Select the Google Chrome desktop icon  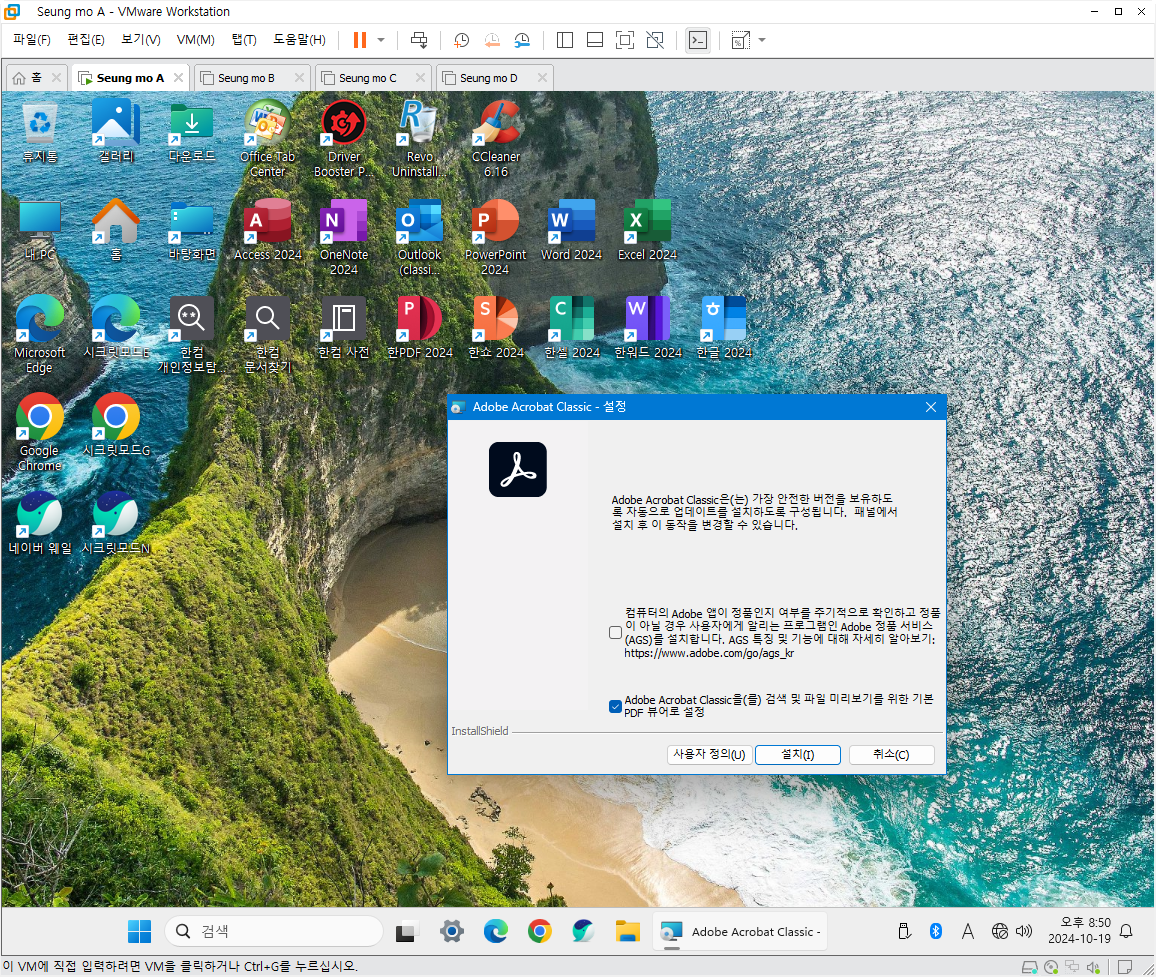tap(40, 433)
